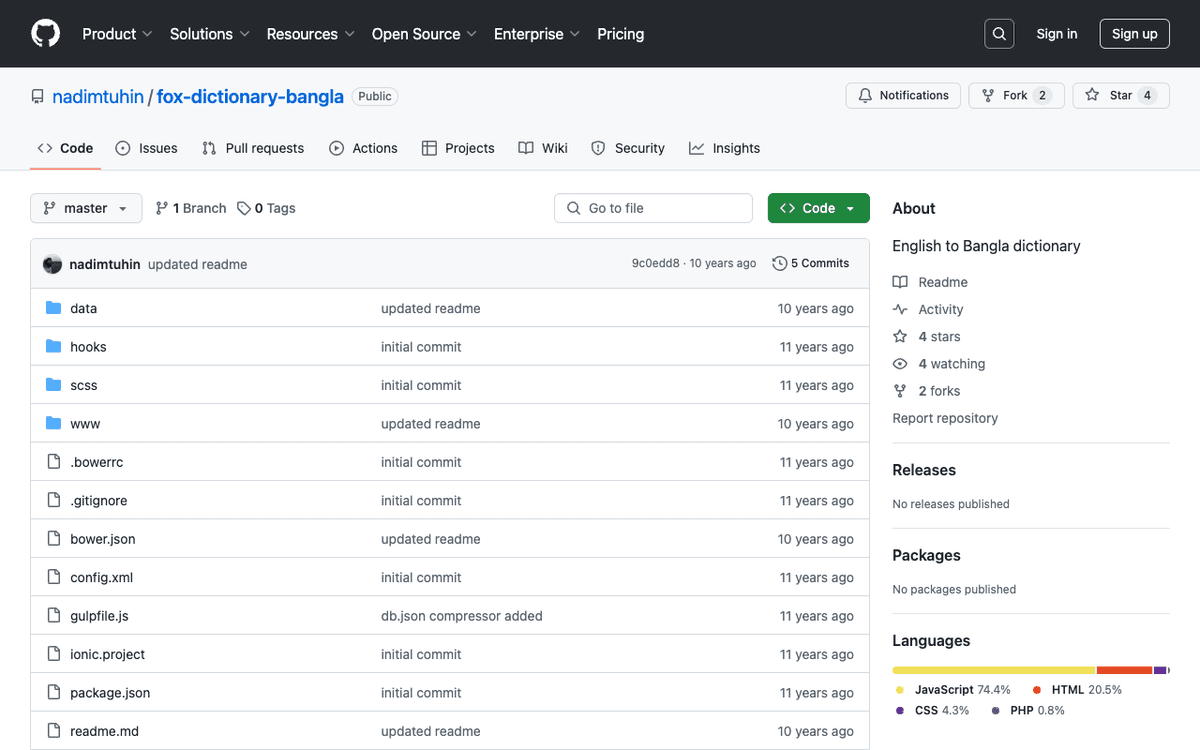Image resolution: width=1200 pixels, height=750 pixels.
Task: Switch to the Issues tab
Action: pos(146,148)
